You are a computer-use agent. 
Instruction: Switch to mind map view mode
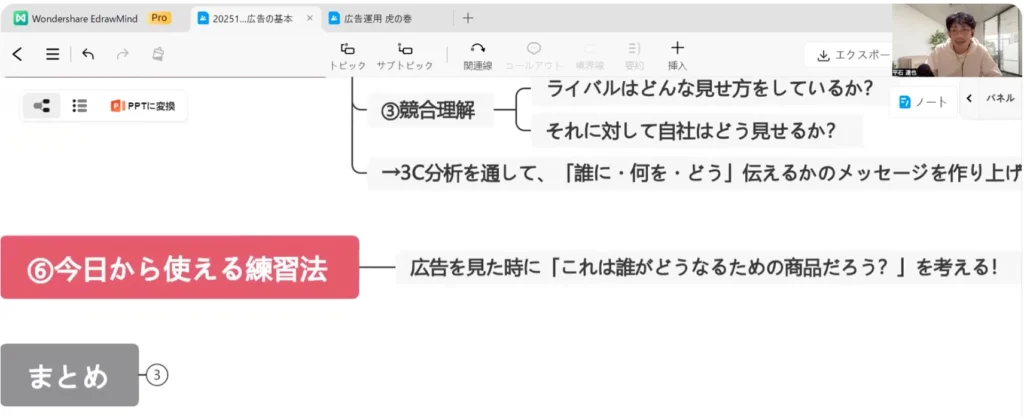pyautogui.click(x=42, y=105)
